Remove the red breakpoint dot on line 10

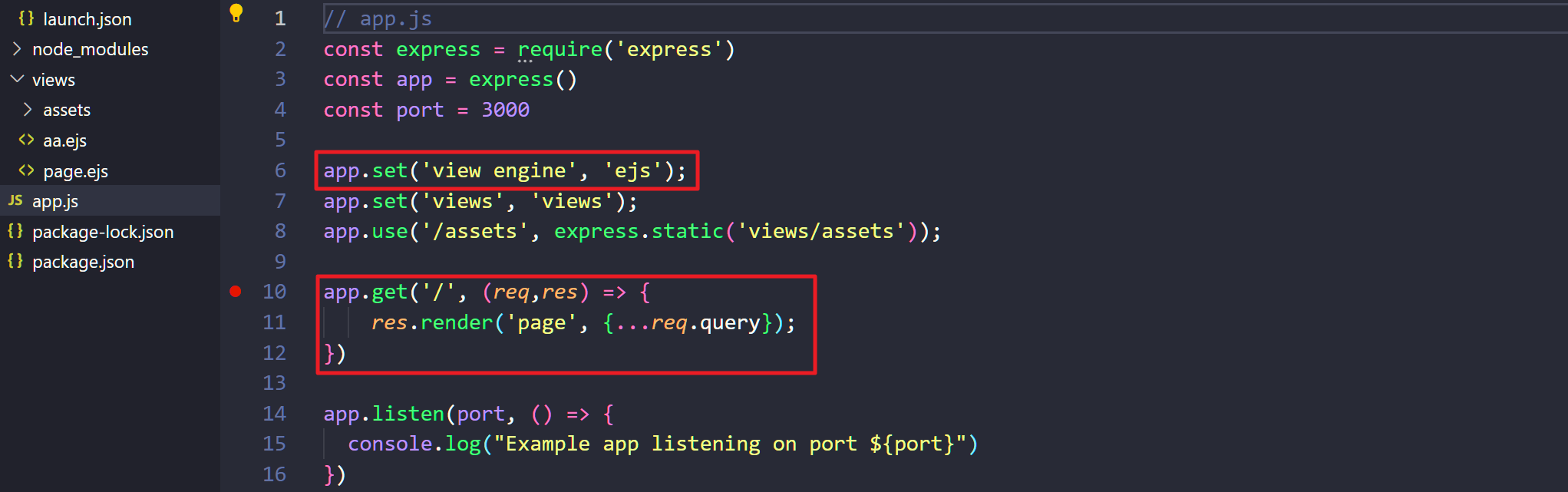coord(236,291)
